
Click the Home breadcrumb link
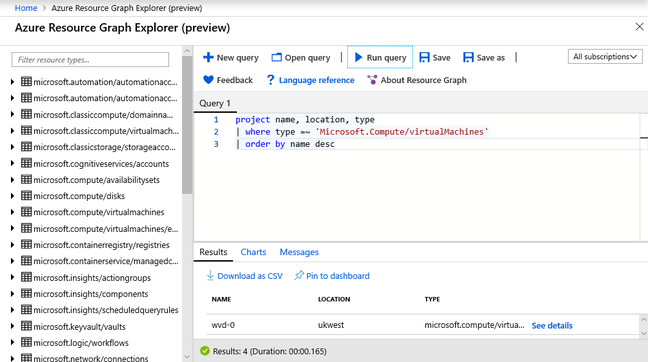click(26, 8)
